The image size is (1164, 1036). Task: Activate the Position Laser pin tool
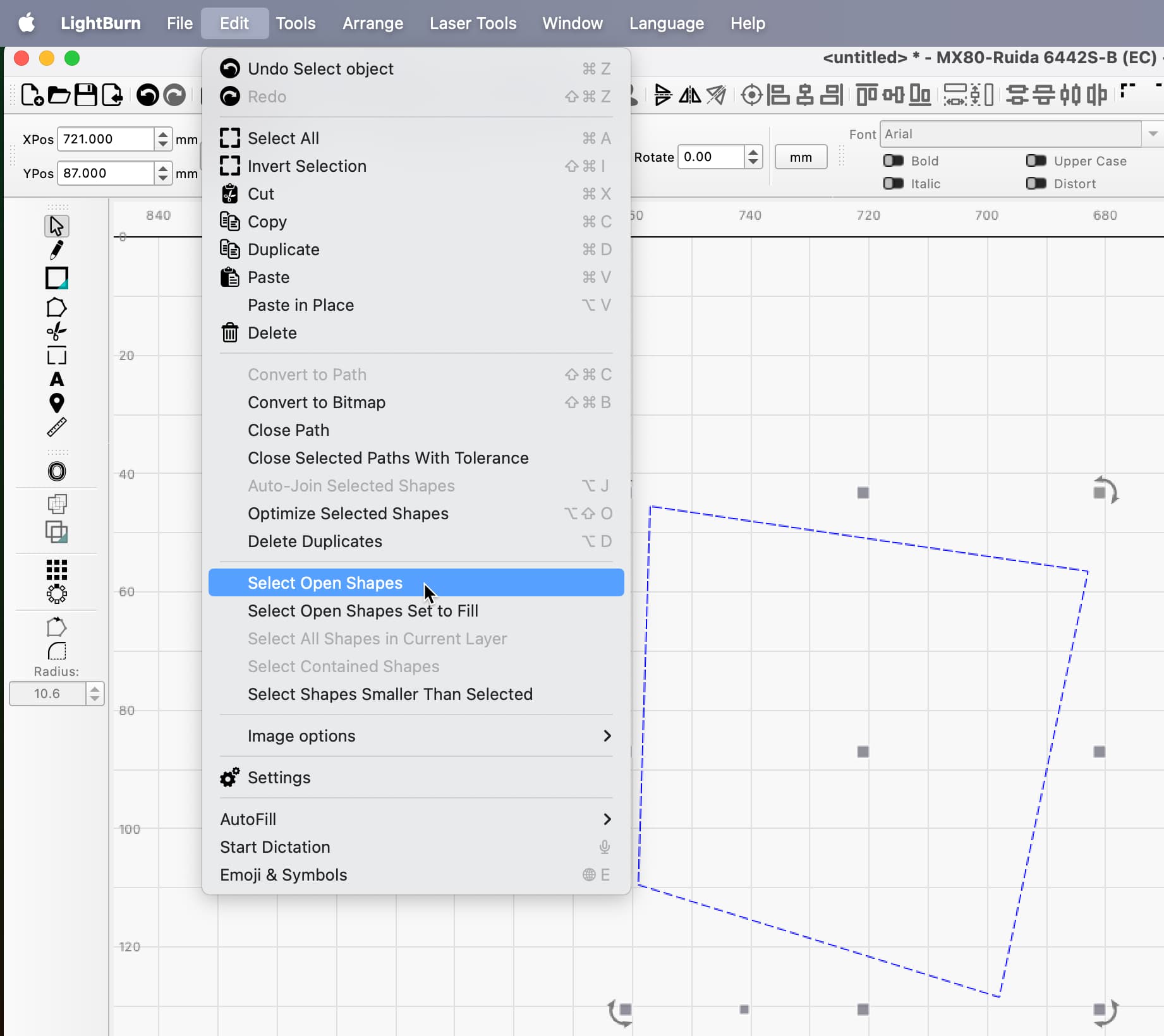[x=57, y=404]
